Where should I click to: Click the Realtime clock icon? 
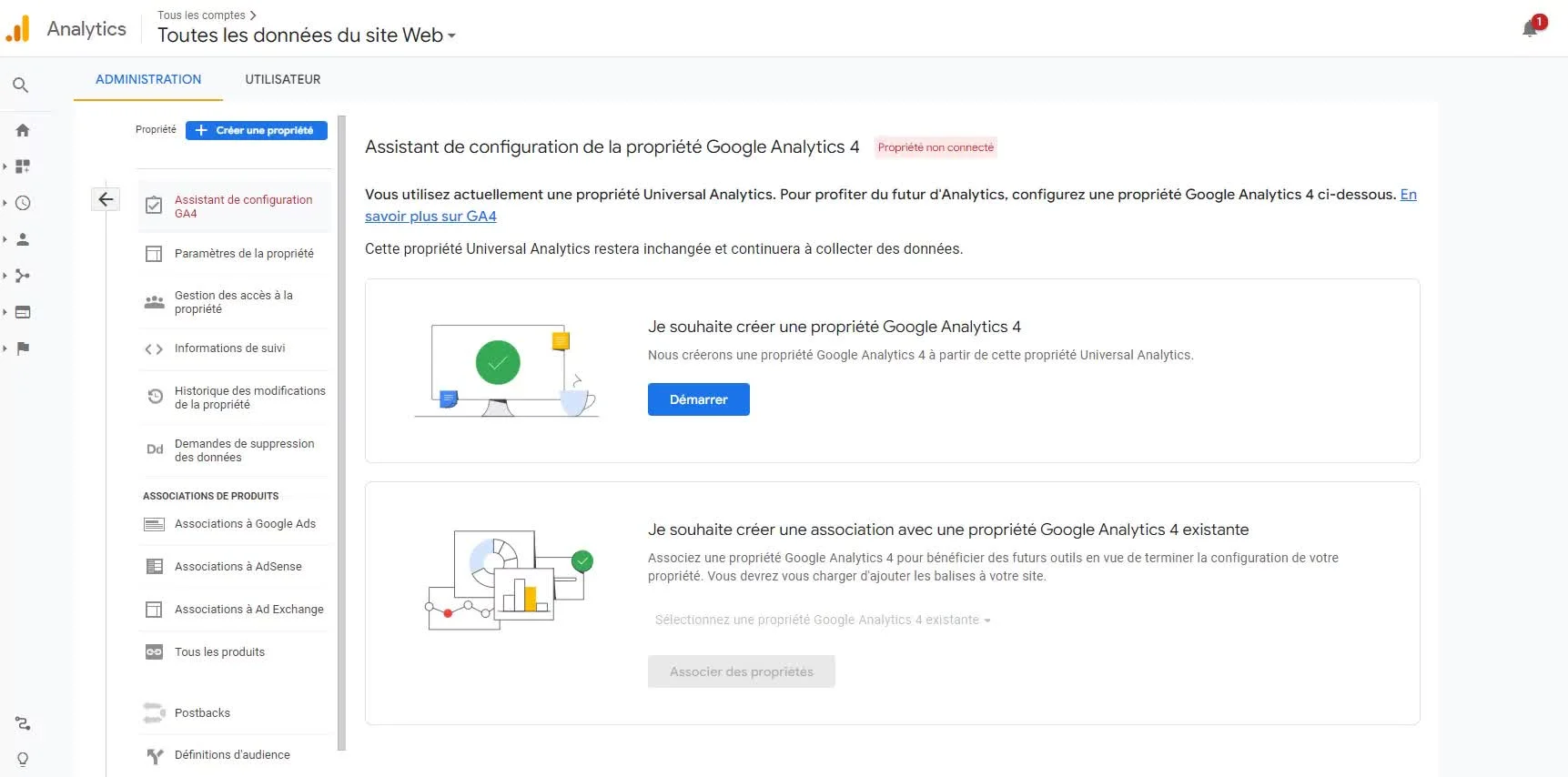(23, 203)
